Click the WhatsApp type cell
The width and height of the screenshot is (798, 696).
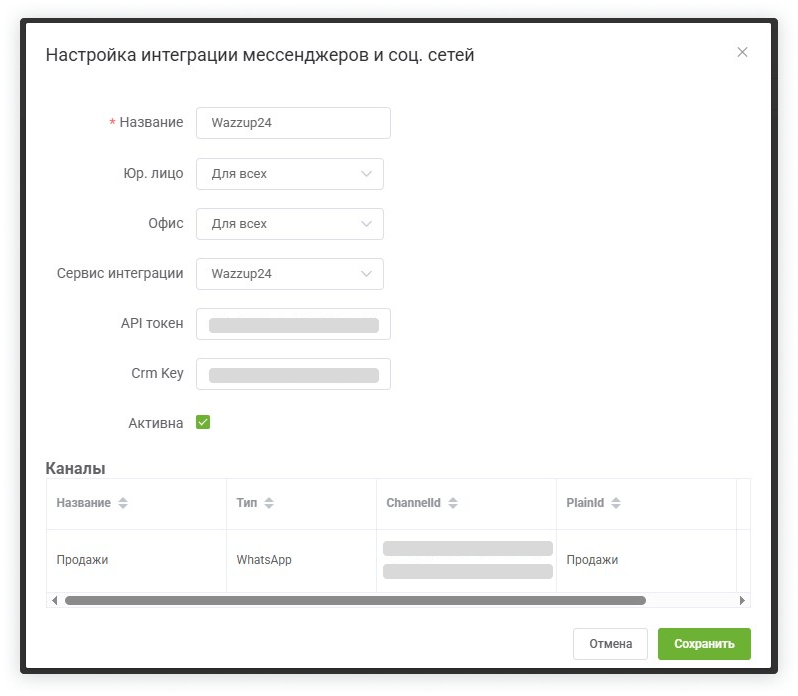tap(264, 560)
